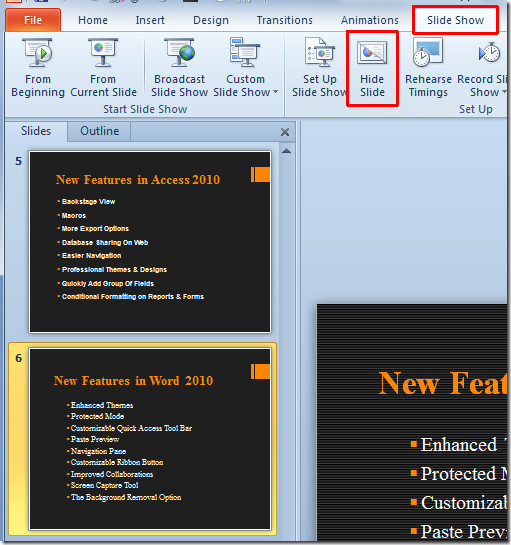Viewport: 511px width, 545px height.
Task: Open Set Up Slide Show dialog
Action: point(319,68)
